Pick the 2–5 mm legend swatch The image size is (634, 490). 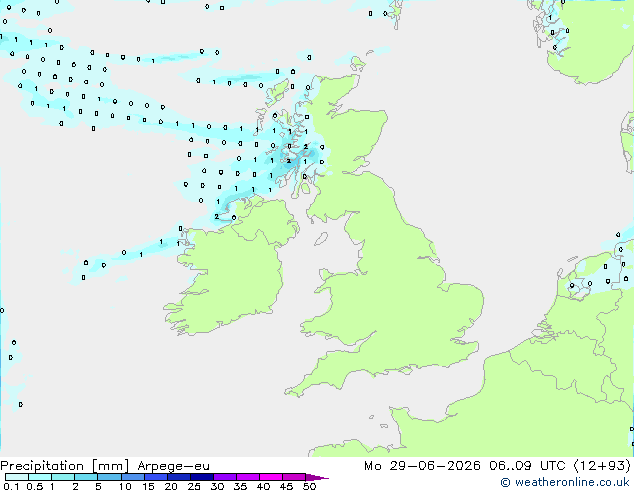(86, 477)
